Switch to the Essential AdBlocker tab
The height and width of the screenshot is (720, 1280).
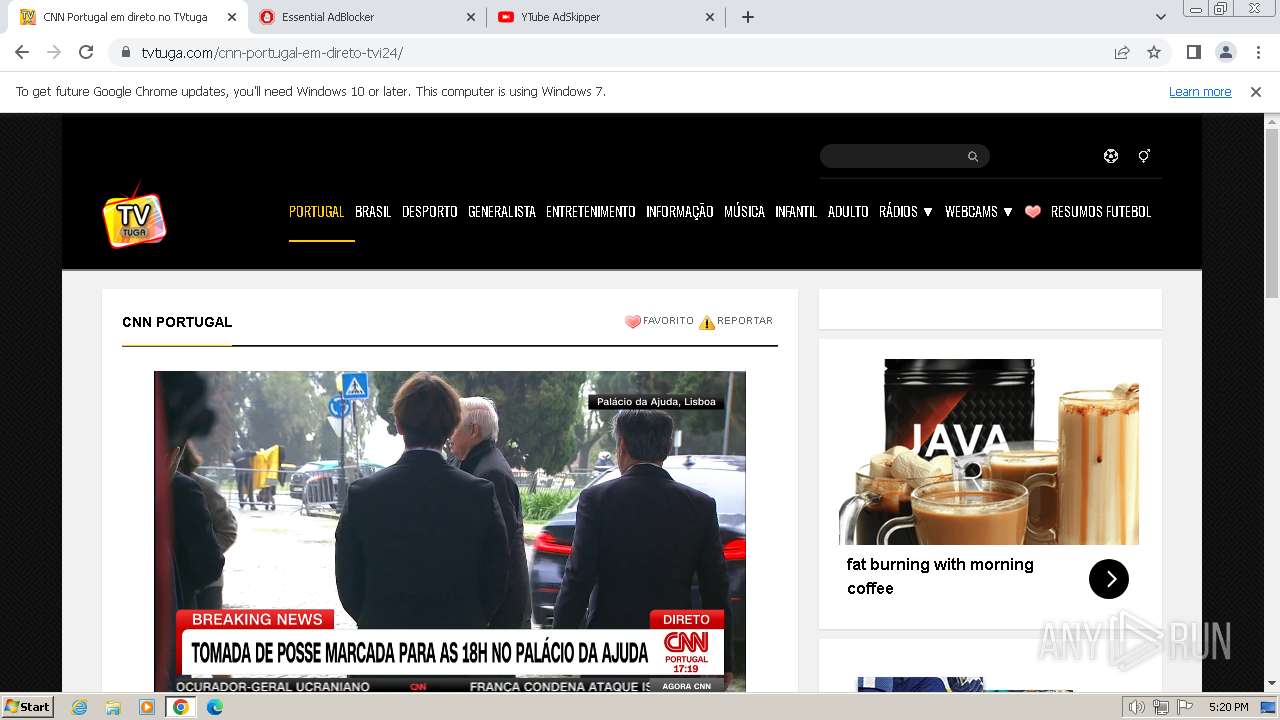(366, 17)
